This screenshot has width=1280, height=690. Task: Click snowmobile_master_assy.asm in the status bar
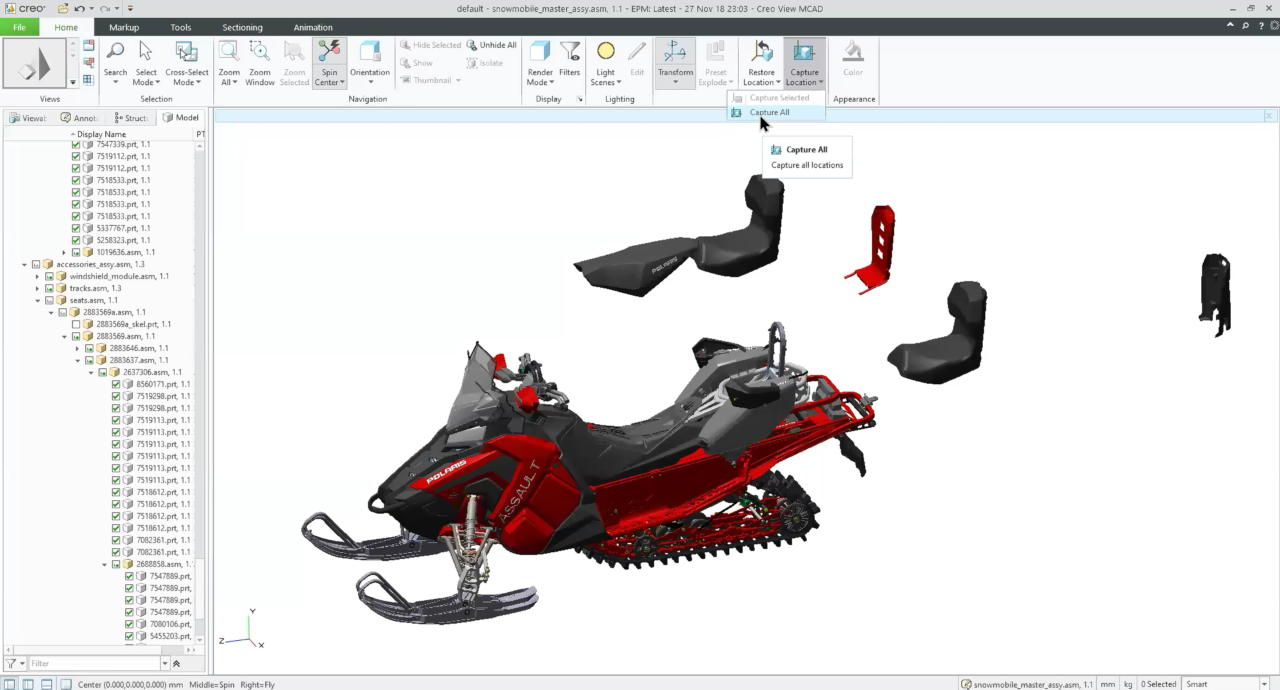click(1027, 684)
